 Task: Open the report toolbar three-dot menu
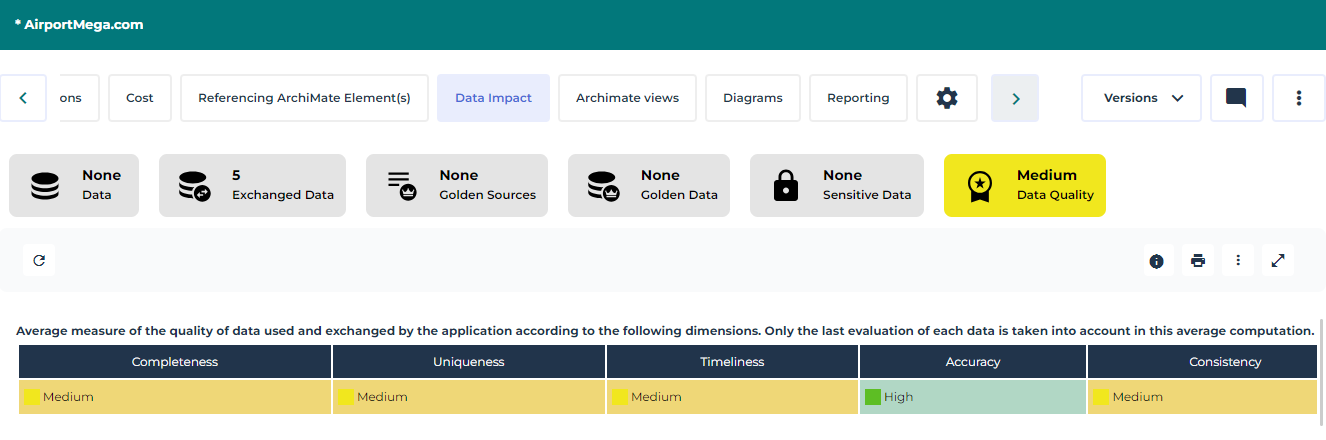pyautogui.click(x=1238, y=261)
